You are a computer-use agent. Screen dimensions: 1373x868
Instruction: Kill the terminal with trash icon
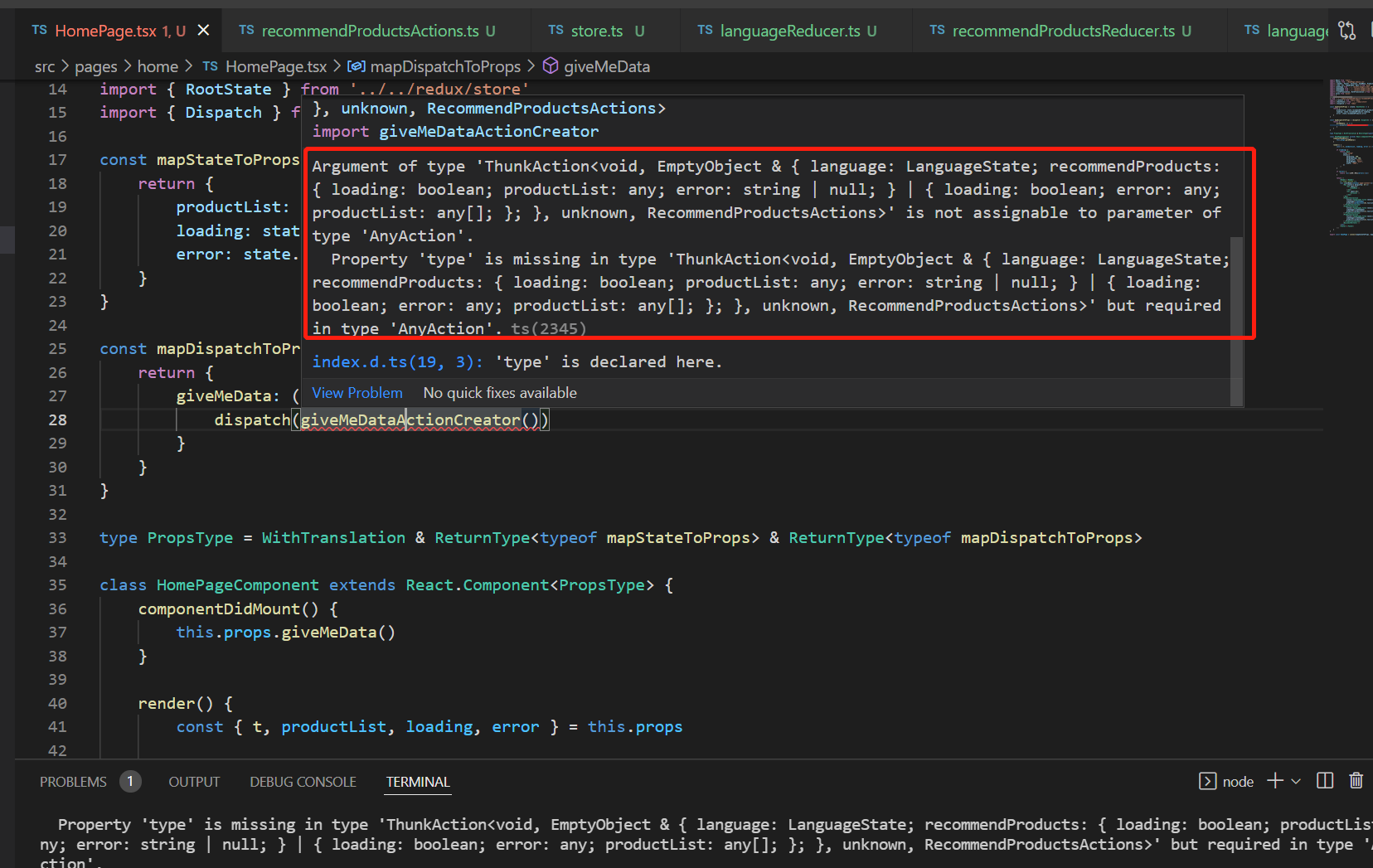tap(1356, 781)
